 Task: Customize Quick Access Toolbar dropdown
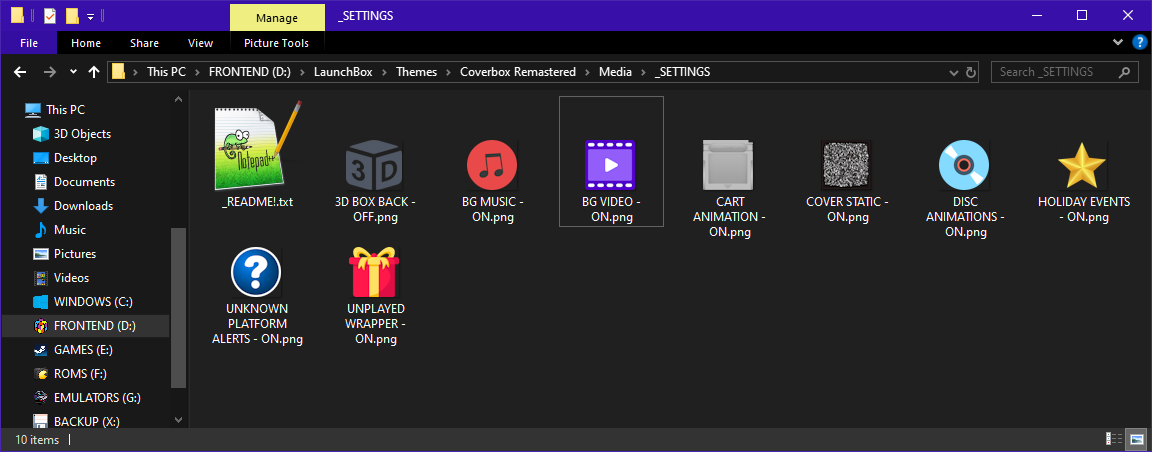pos(90,15)
